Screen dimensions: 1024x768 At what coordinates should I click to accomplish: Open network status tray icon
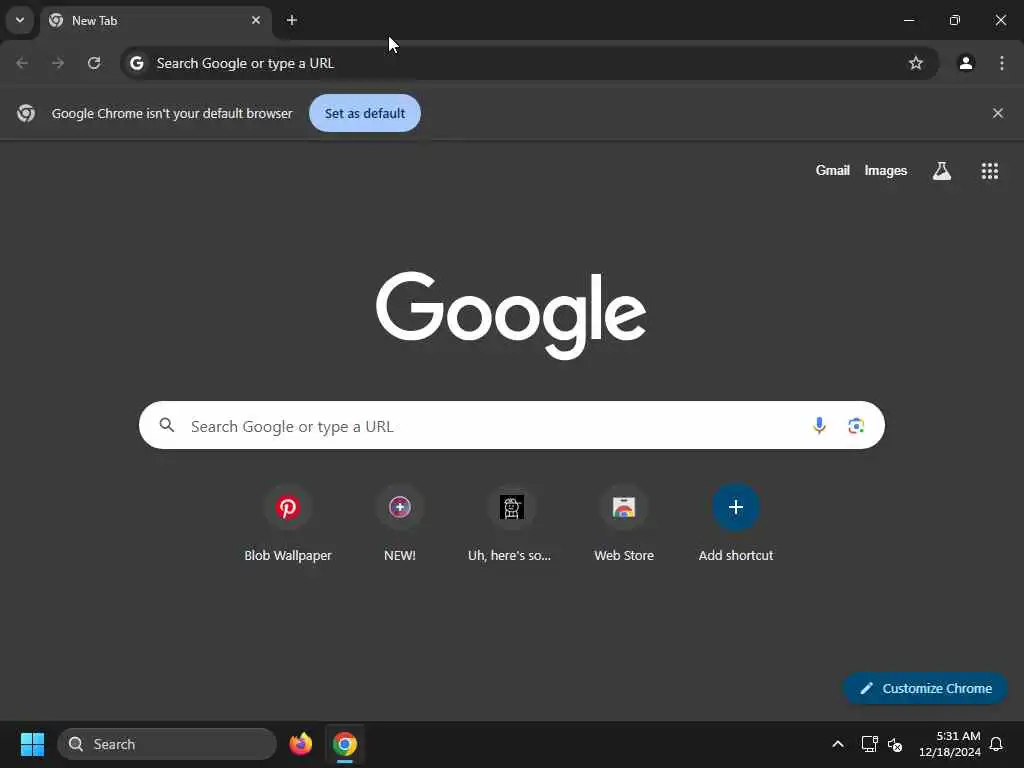(x=869, y=744)
